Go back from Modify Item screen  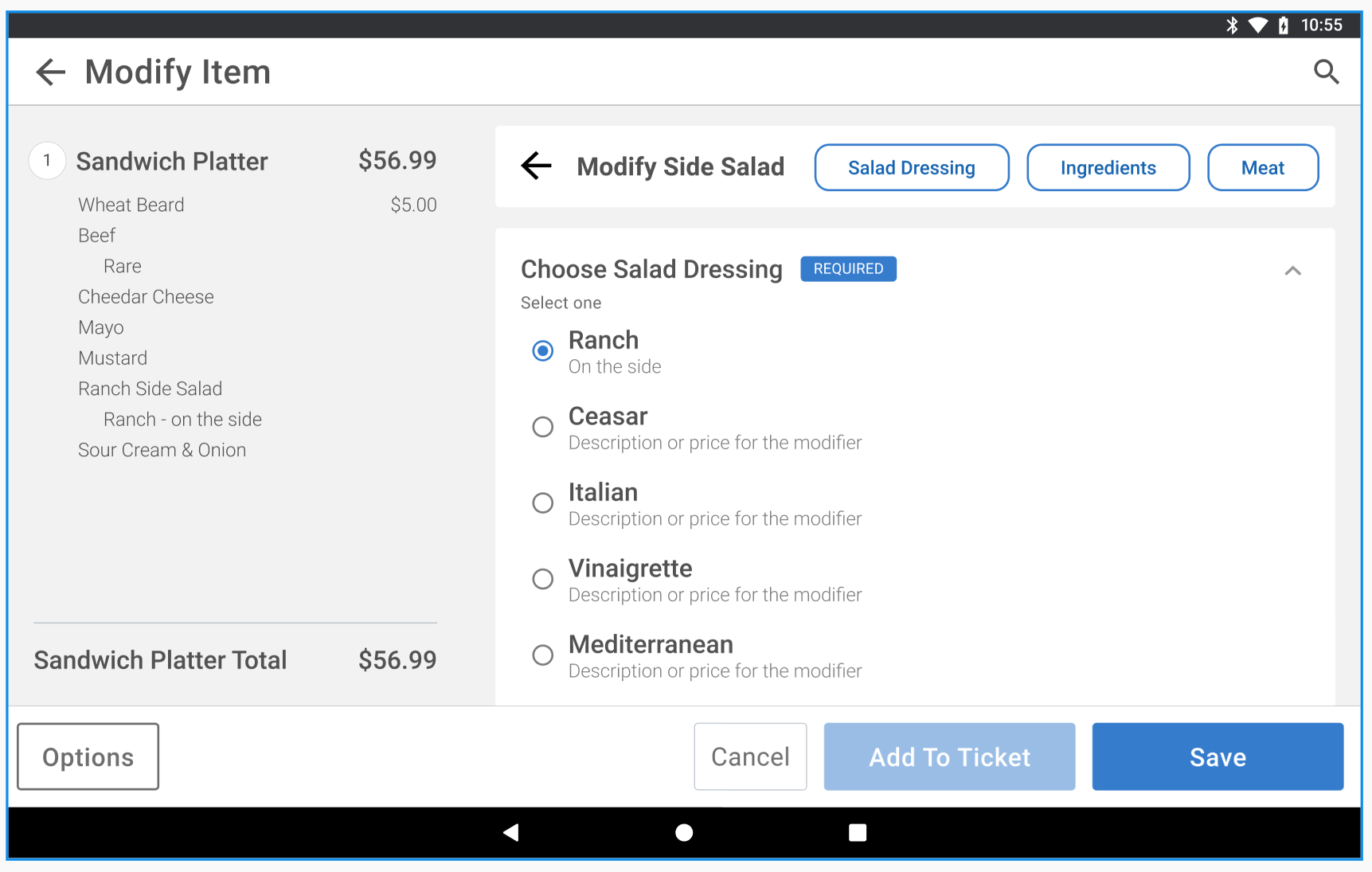(51, 72)
